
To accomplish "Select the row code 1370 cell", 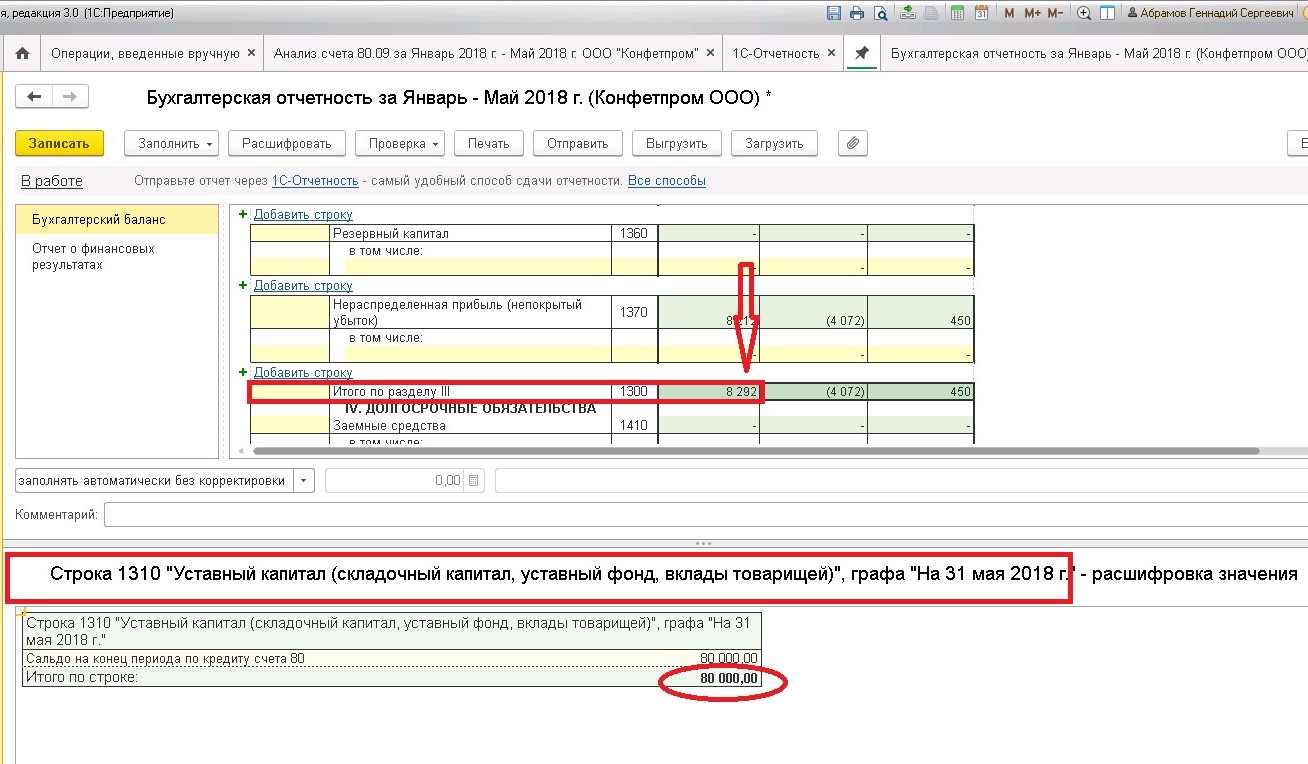I will tap(634, 313).
